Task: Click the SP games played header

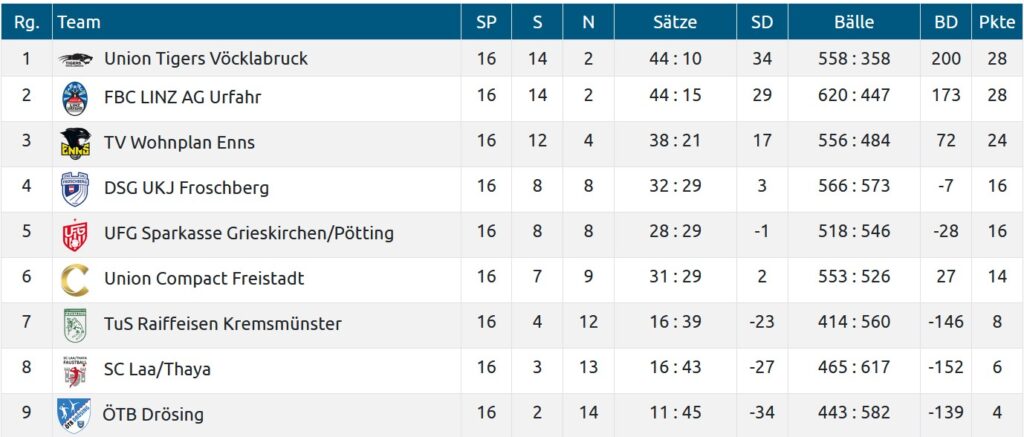Action: click(x=486, y=22)
